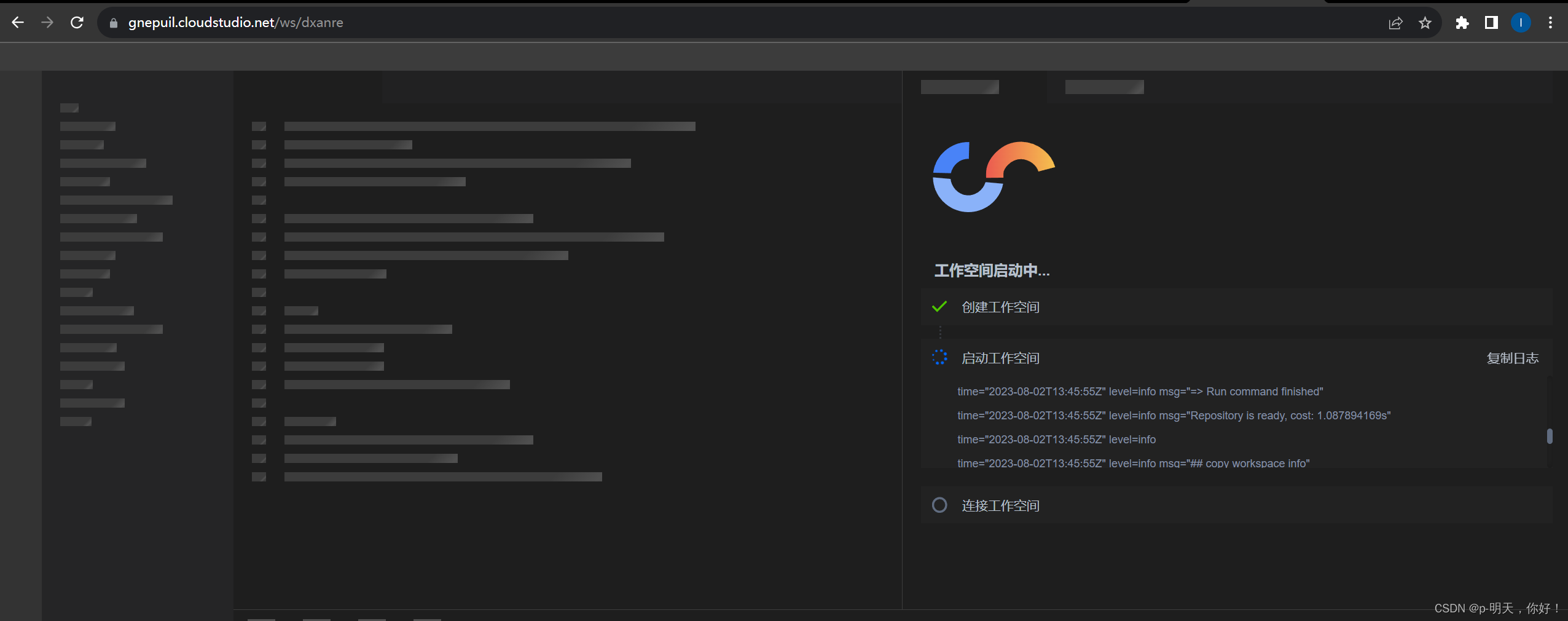The height and width of the screenshot is (621, 1568).
Task: Open the Chrome three-dot menu
Action: click(x=1550, y=23)
